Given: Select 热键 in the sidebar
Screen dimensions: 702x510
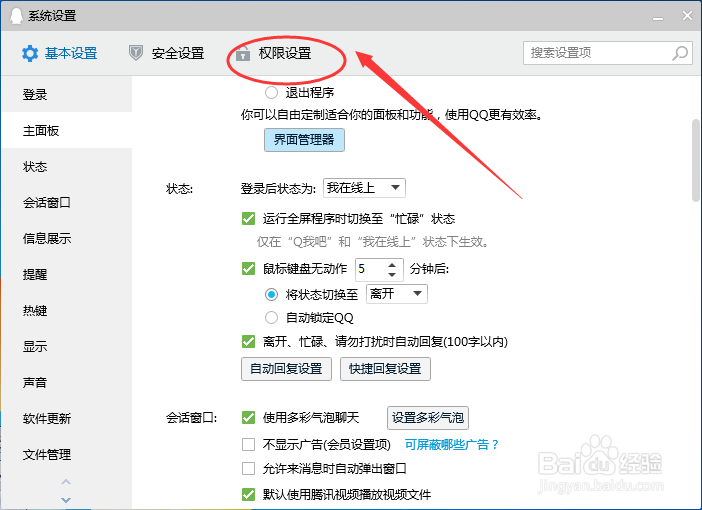Looking at the screenshot, I should tap(67, 310).
